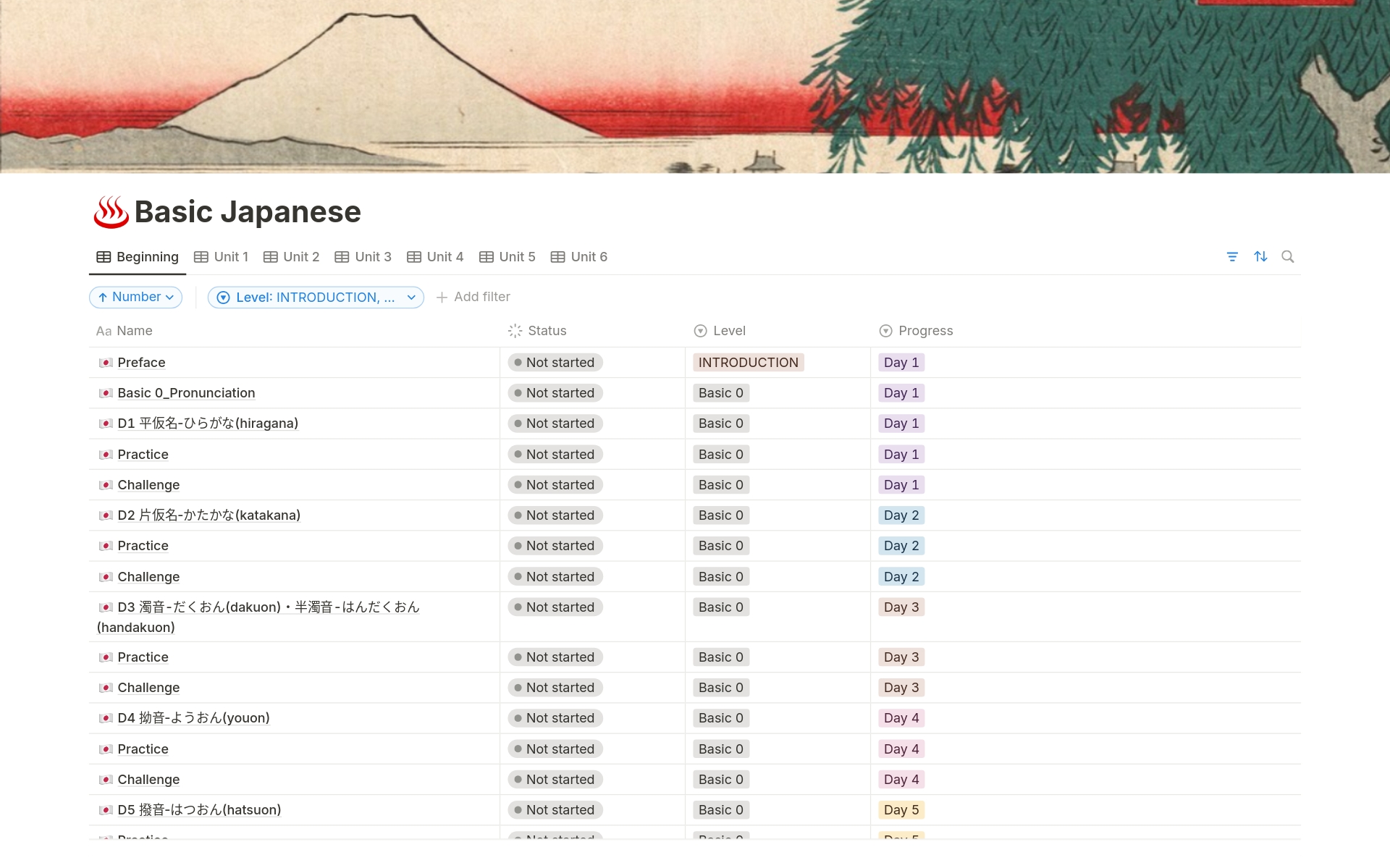
Task: Click the Aa icon in Name column header
Action: pos(104,331)
